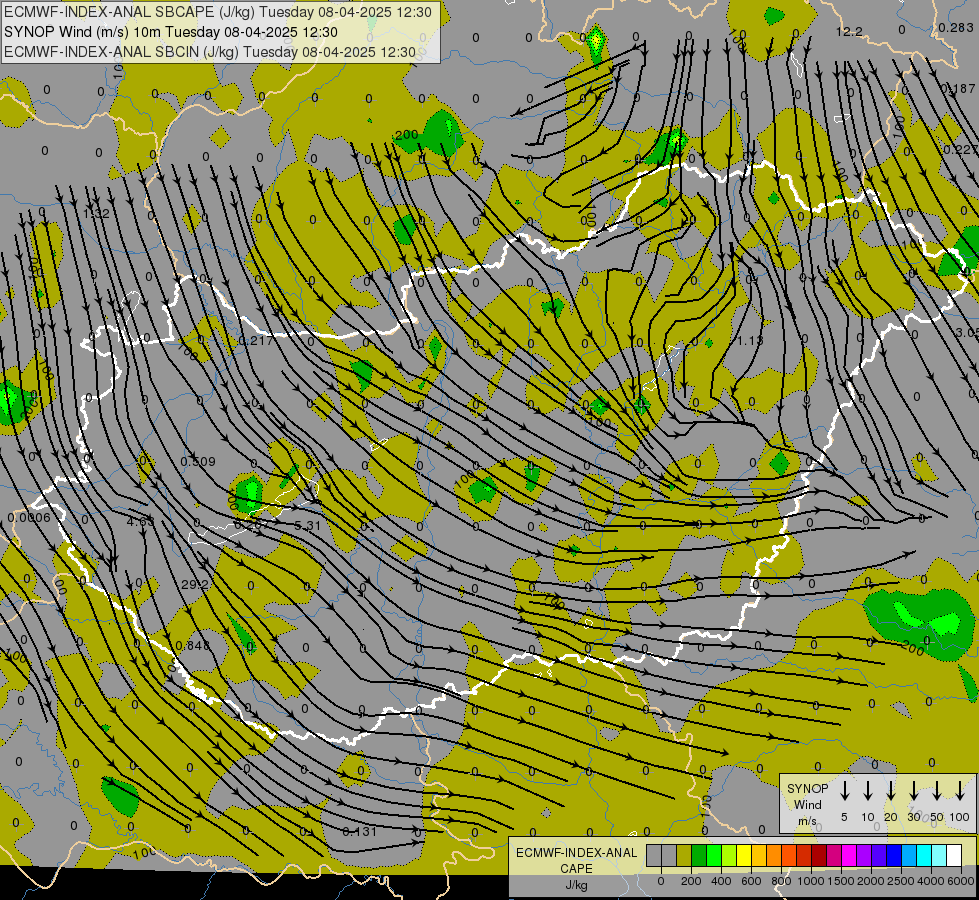Image resolution: width=979 pixels, height=900 pixels.
Task: Click the map value 1.13
Action: coord(750,340)
